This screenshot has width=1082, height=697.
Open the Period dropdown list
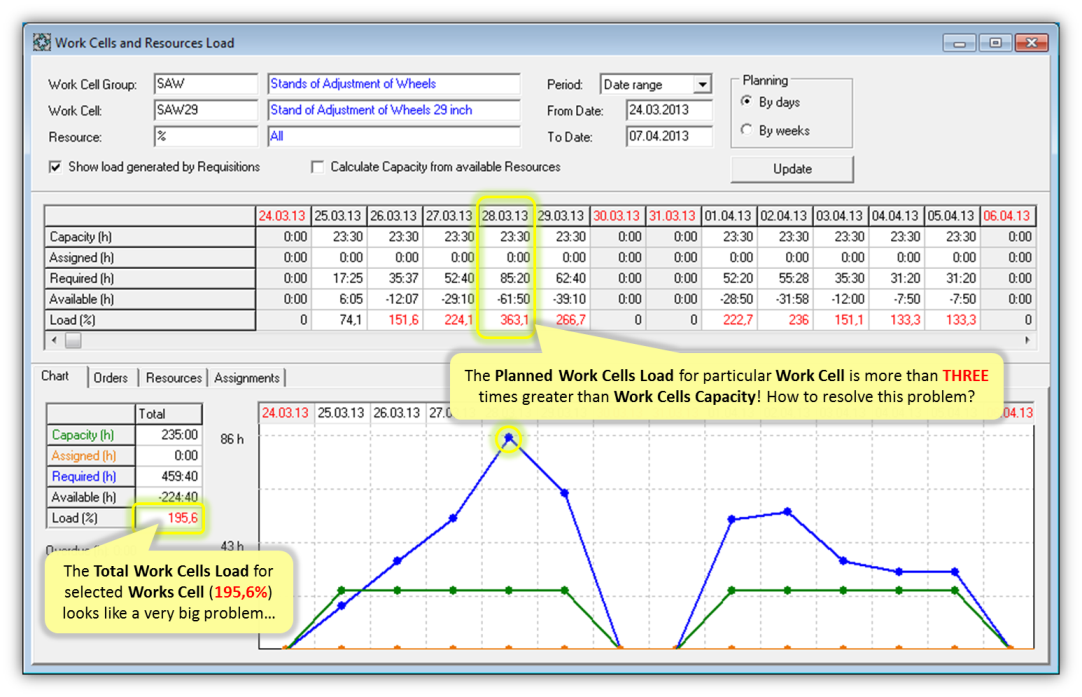pos(702,84)
